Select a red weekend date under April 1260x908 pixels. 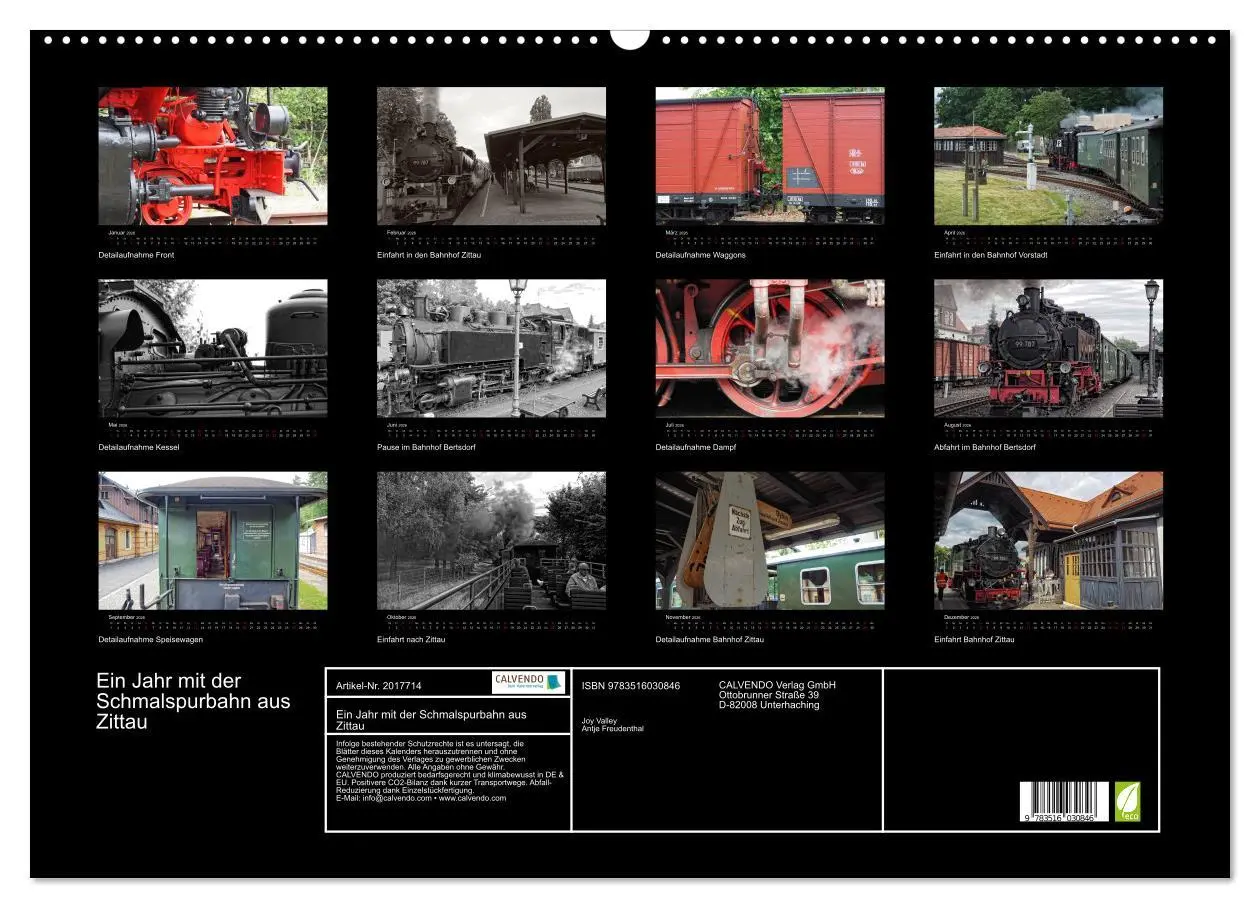click(1074, 242)
